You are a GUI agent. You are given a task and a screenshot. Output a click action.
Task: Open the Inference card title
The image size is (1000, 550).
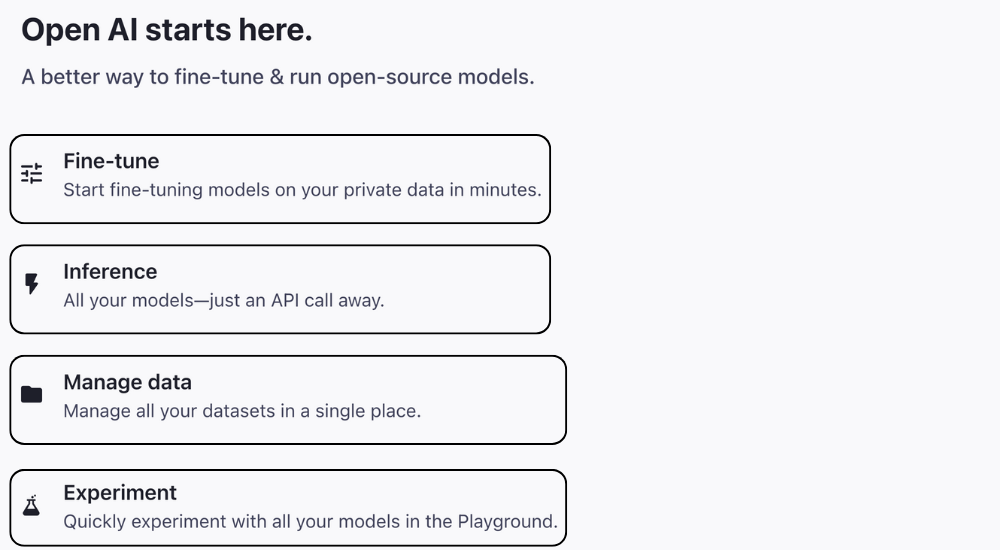tap(110, 271)
